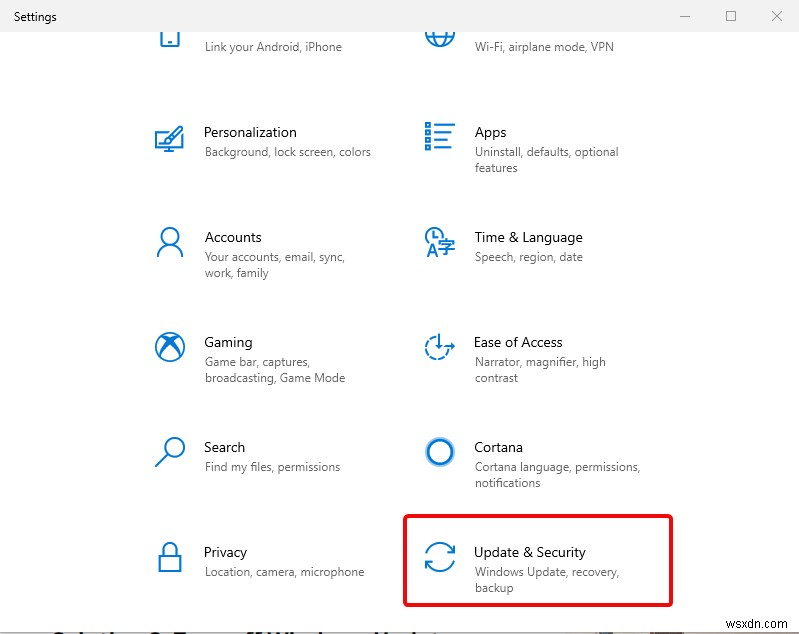Select the Accounts person icon
Image resolution: width=799 pixels, height=634 pixels.
coord(170,243)
